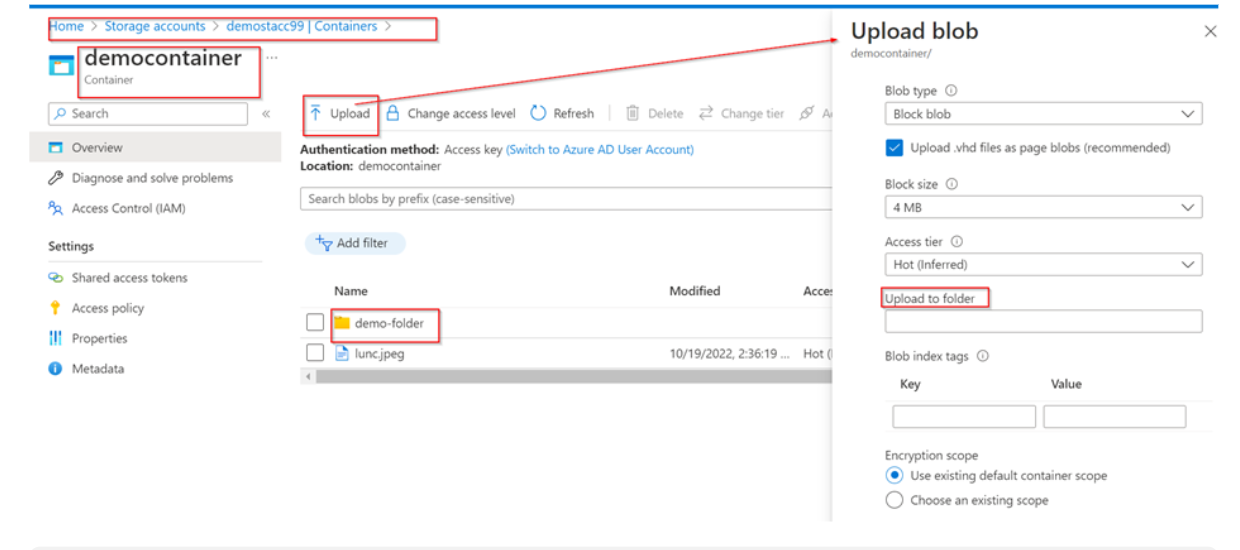Click the Upload to folder input field
This screenshot has width=1240, height=550.
(1043, 321)
